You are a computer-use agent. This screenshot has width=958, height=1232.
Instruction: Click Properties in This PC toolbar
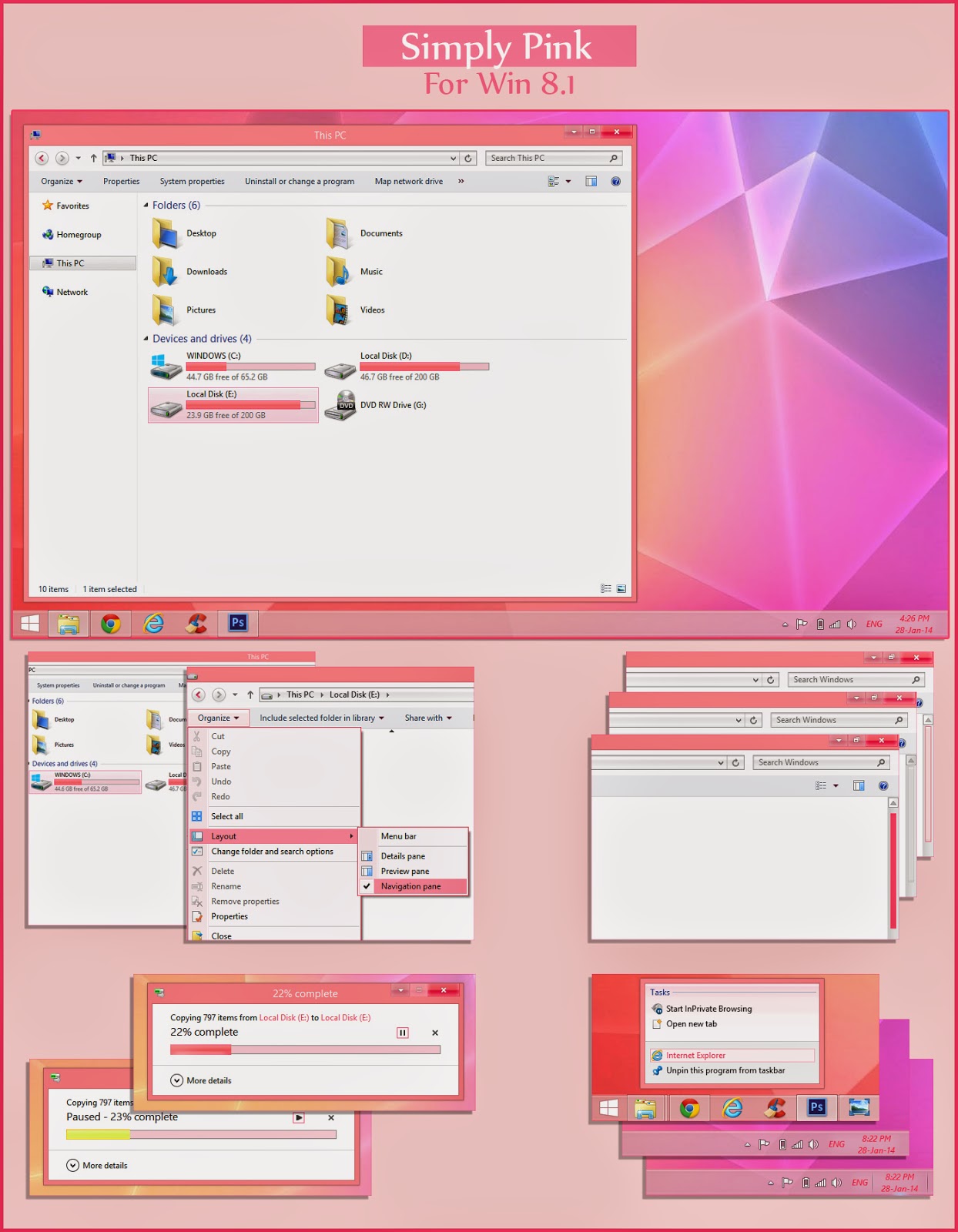122,182
